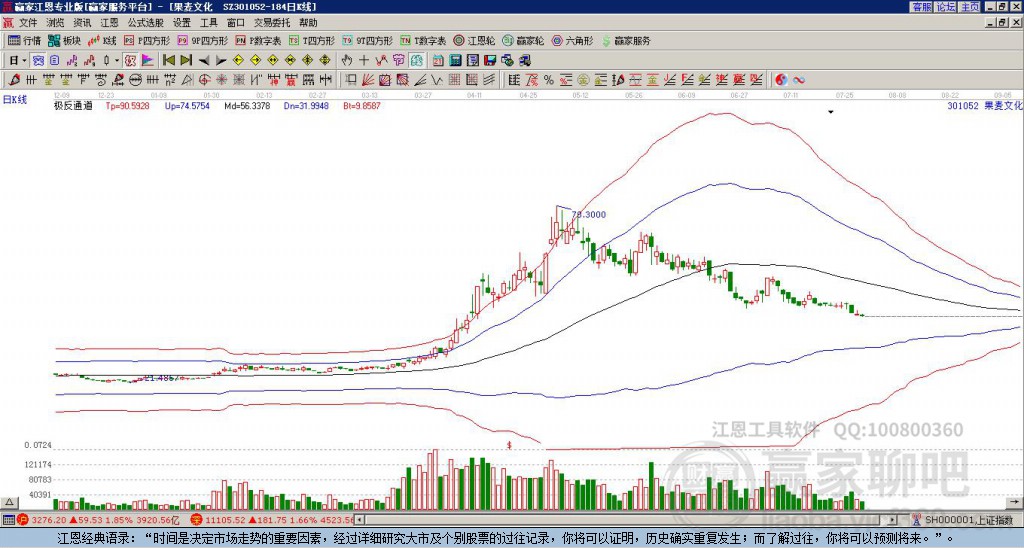Open the 文件 menu
The width and height of the screenshot is (1024, 548).
point(28,23)
